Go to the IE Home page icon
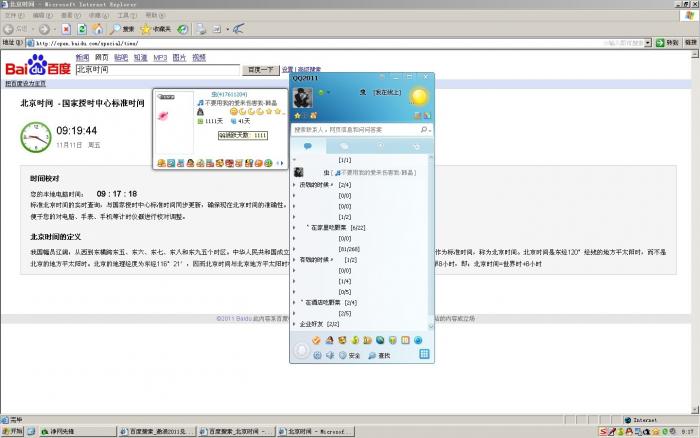700x438 pixels. [97, 29]
